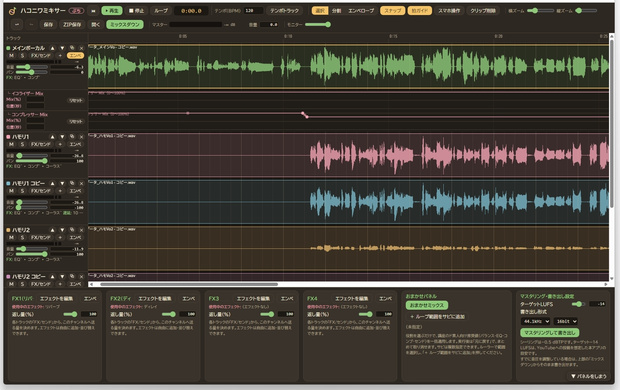Click the plus icon on メインボーカル

(x=60, y=56)
